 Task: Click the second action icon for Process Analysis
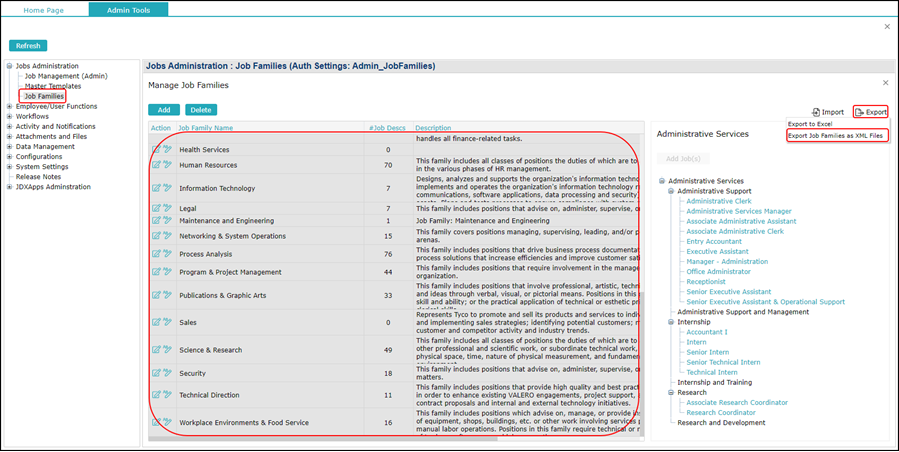(x=167, y=254)
